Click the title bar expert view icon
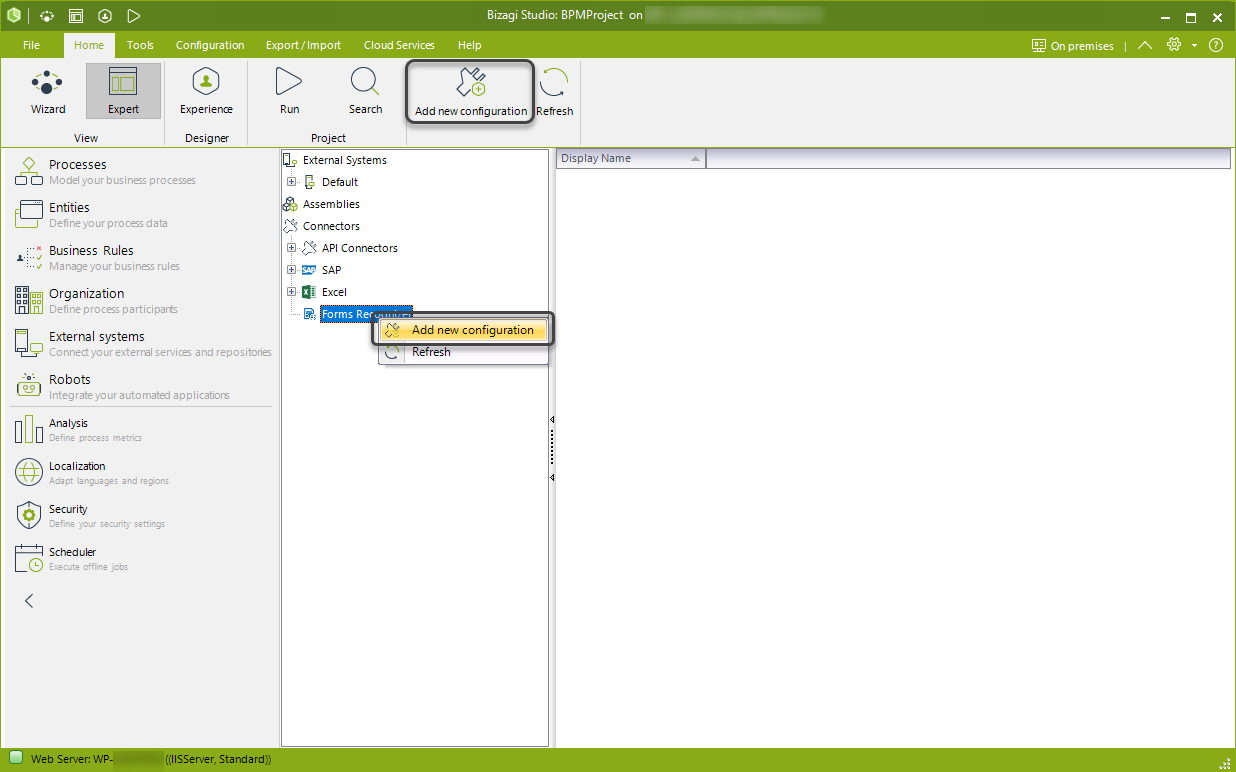The height and width of the screenshot is (772, 1236). (x=76, y=16)
